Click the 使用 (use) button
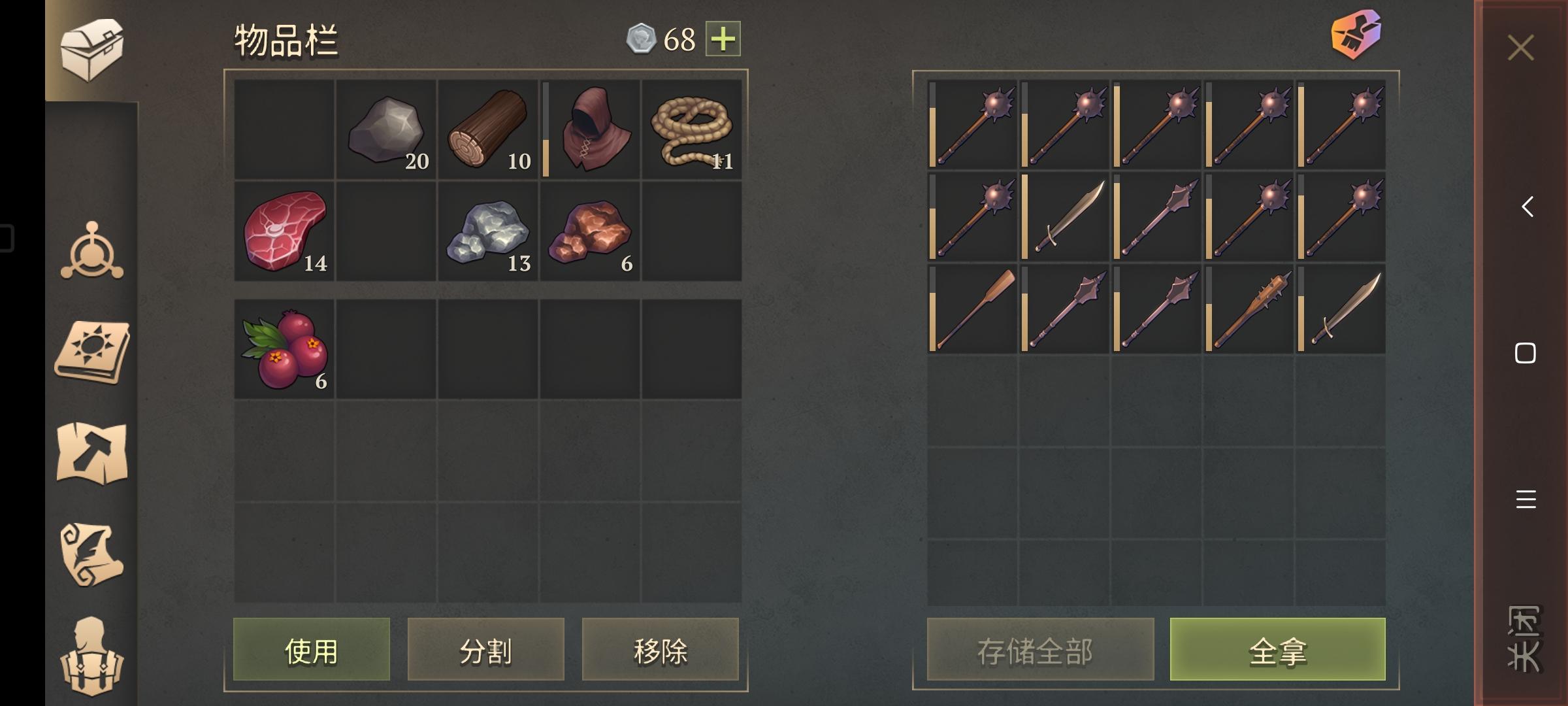1568x706 pixels. click(x=312, y=650)
